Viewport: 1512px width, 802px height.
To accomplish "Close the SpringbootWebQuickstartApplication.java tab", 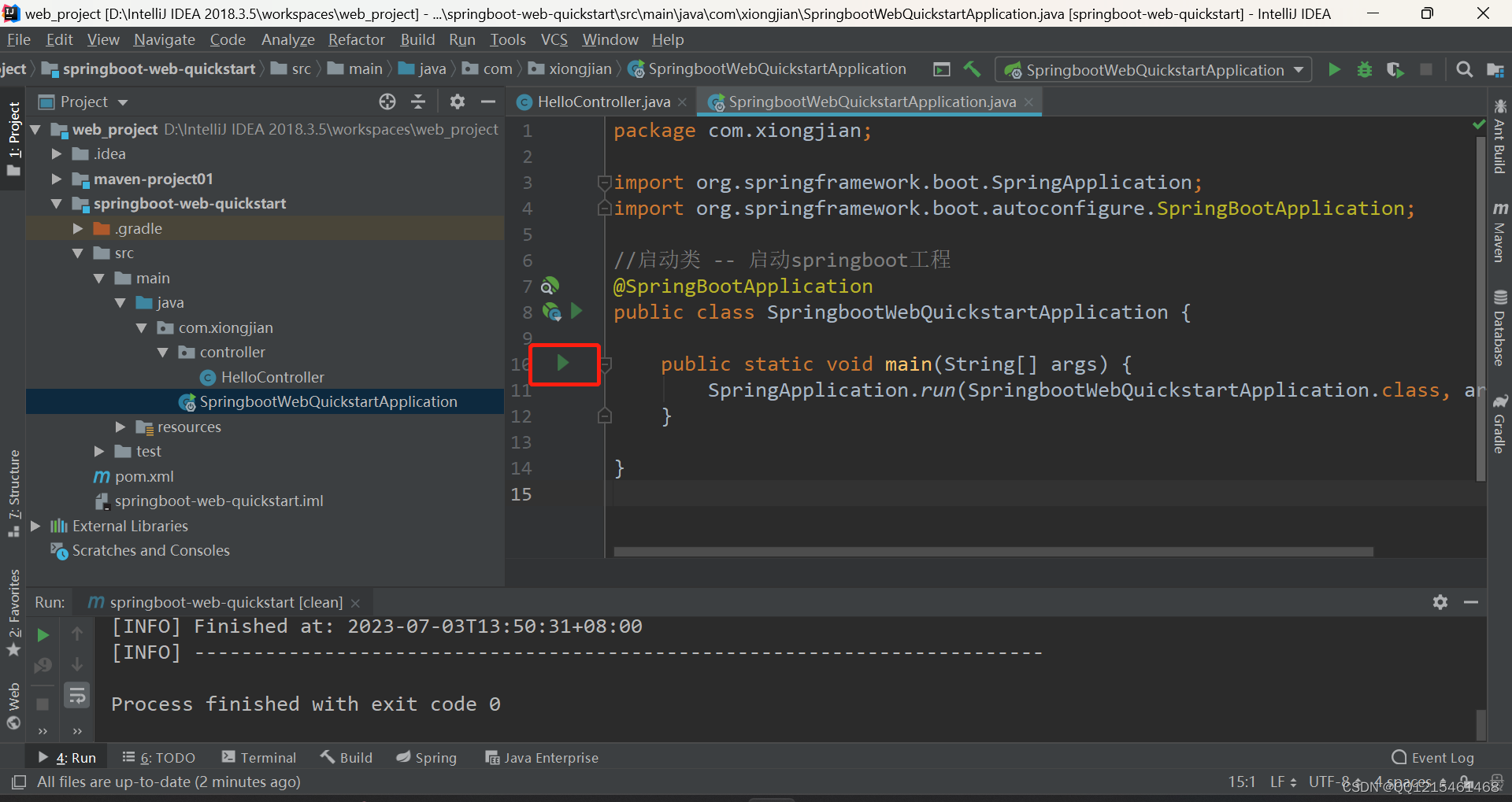I will click(1028, 102).
